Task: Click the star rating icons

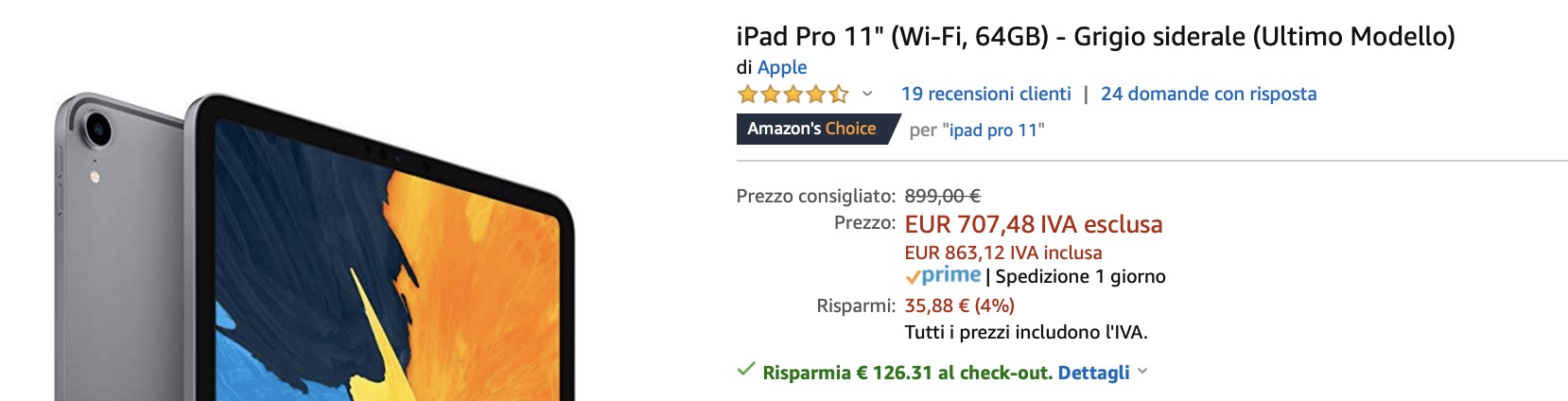Action: point(793,94)
